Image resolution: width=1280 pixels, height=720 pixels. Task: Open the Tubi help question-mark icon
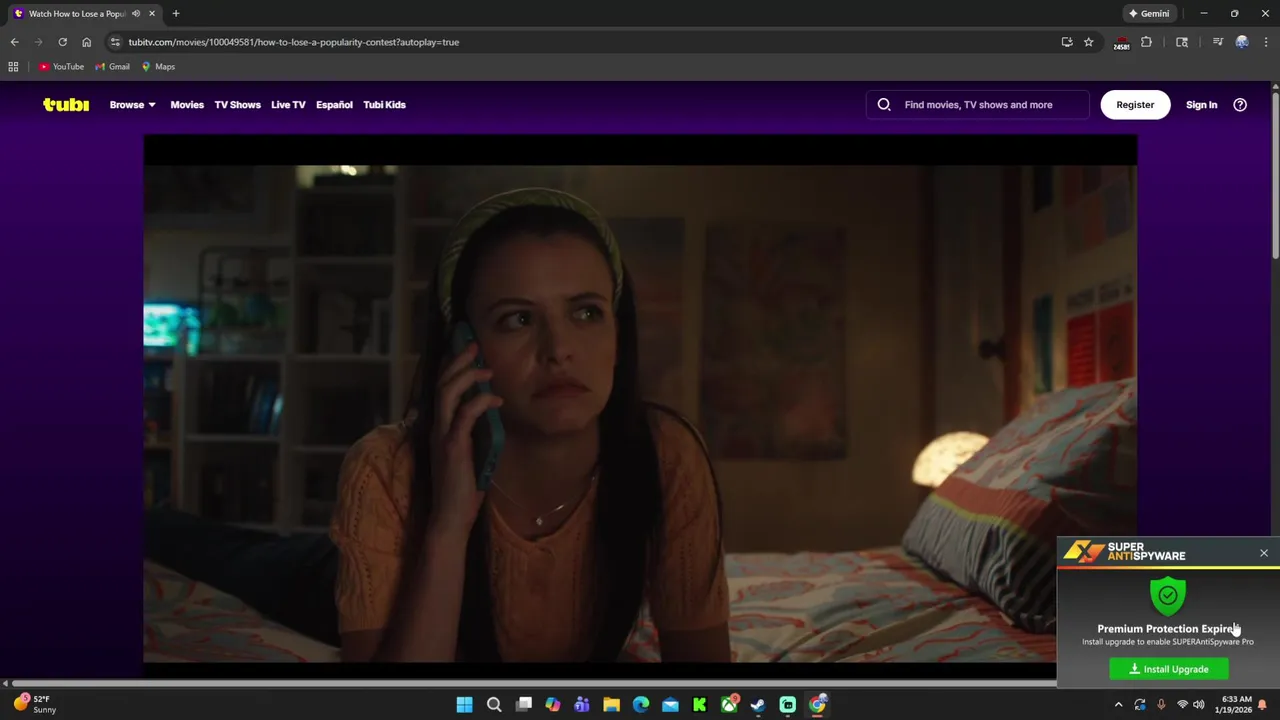(1240, 105)
